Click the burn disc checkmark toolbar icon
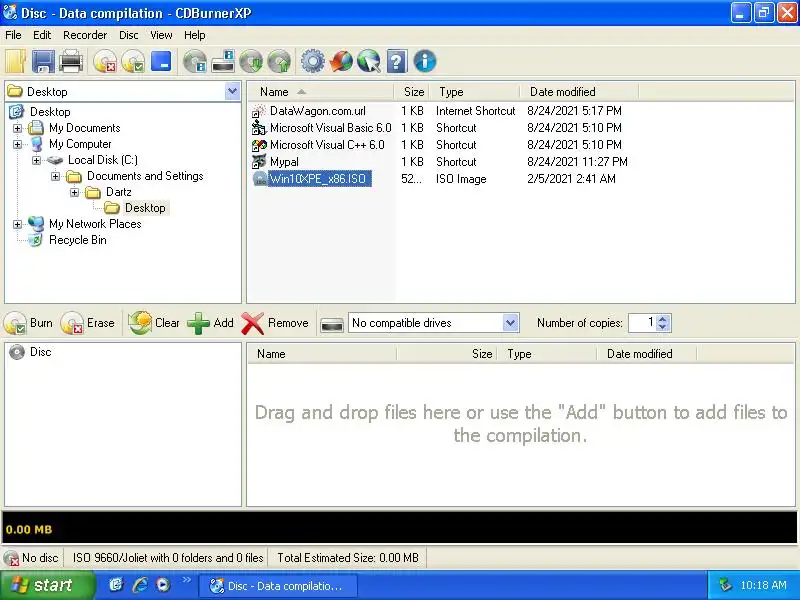800x600 pixels. [x=133, y=62]
